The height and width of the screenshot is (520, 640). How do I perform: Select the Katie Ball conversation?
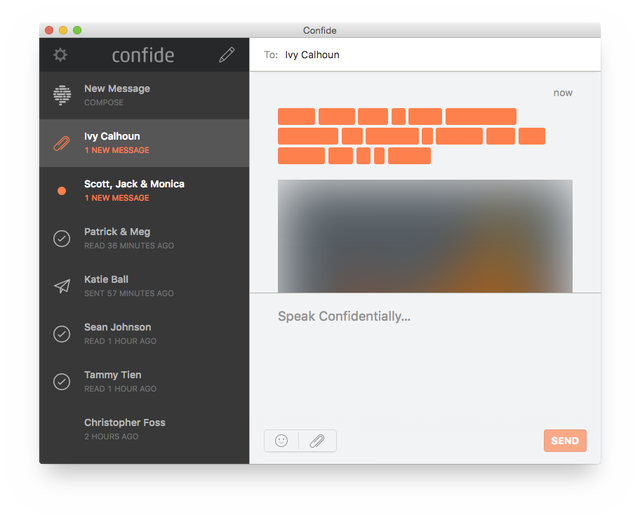(x=144, y=286)
